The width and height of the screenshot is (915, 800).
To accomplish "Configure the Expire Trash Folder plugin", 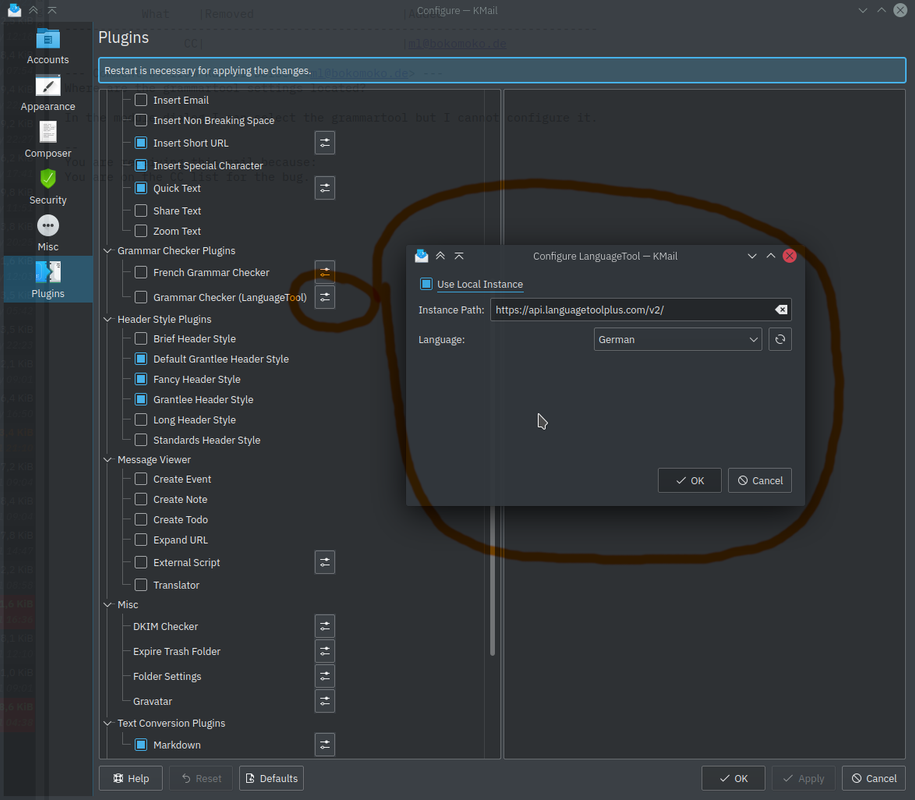I will (x=324, y=651).
